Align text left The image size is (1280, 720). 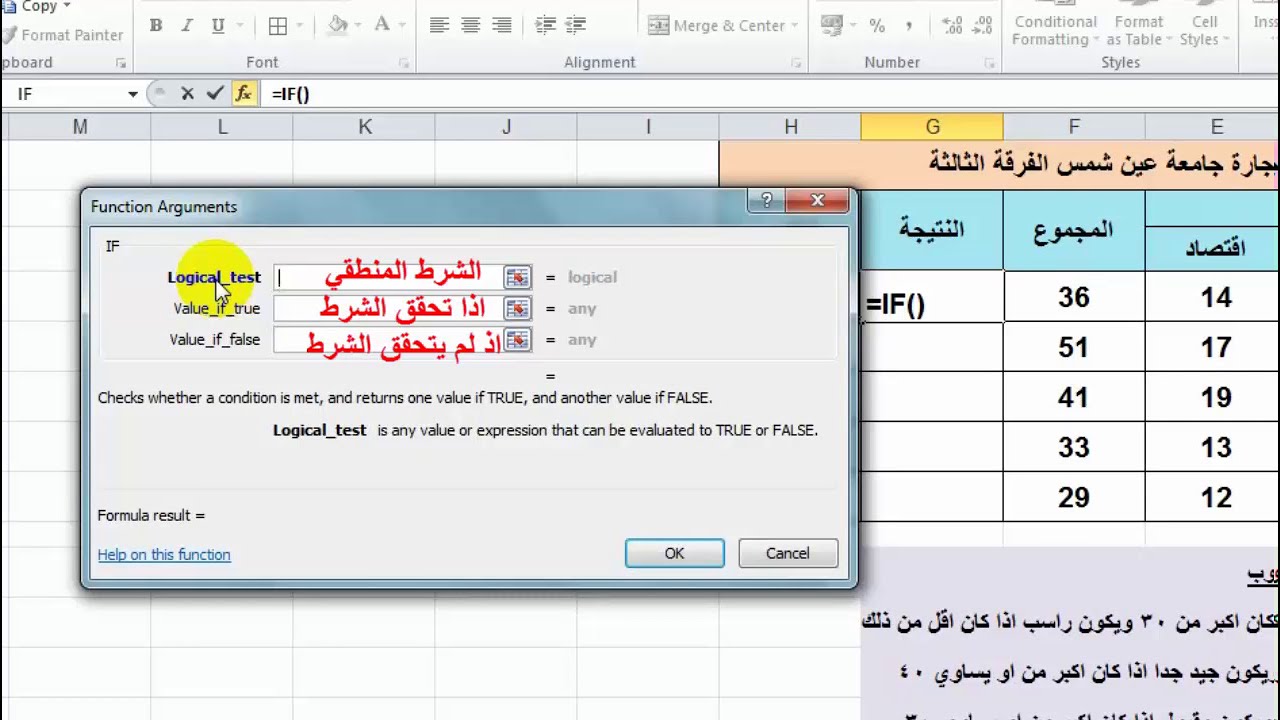(x=439, y=26)
